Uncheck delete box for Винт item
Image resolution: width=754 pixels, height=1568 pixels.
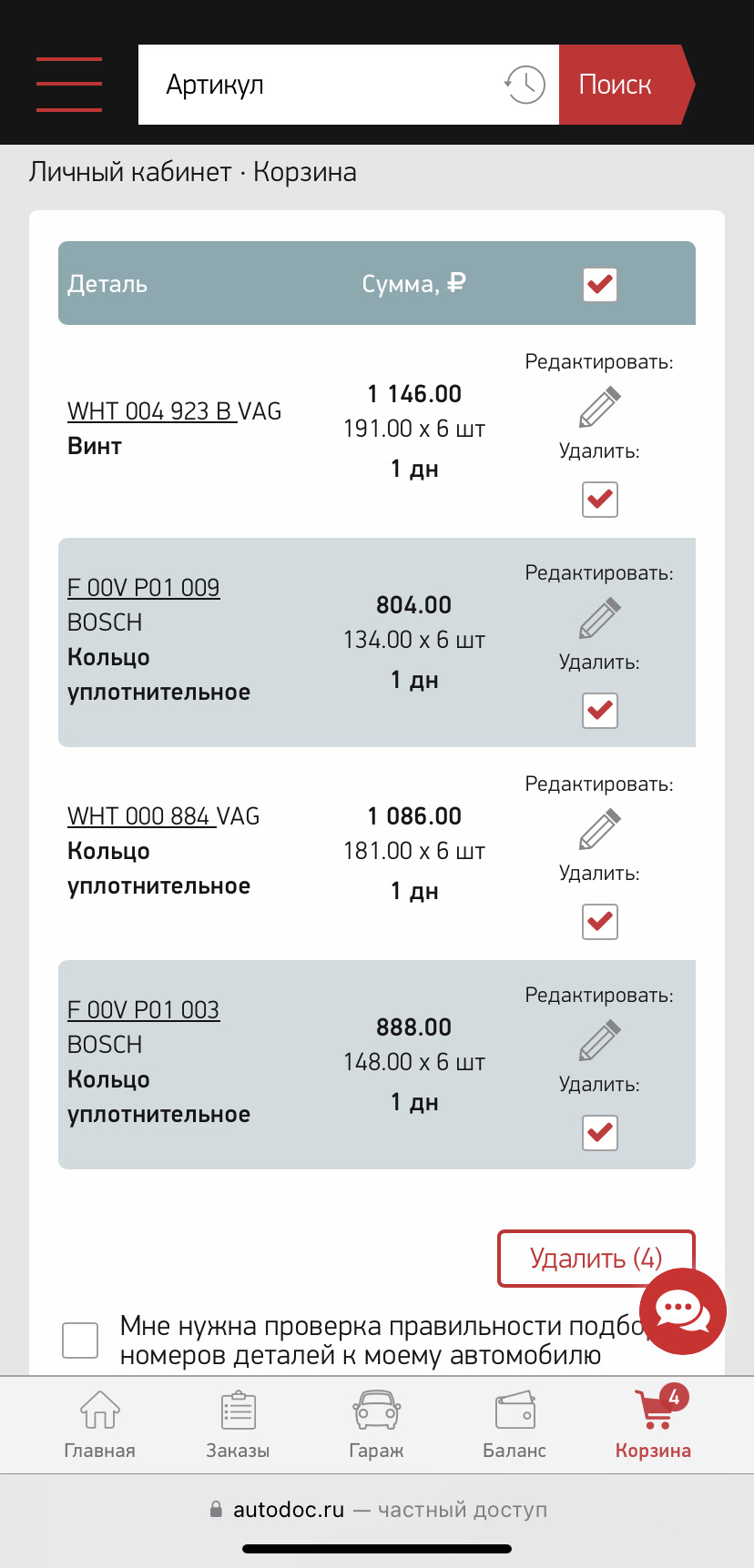599,499
